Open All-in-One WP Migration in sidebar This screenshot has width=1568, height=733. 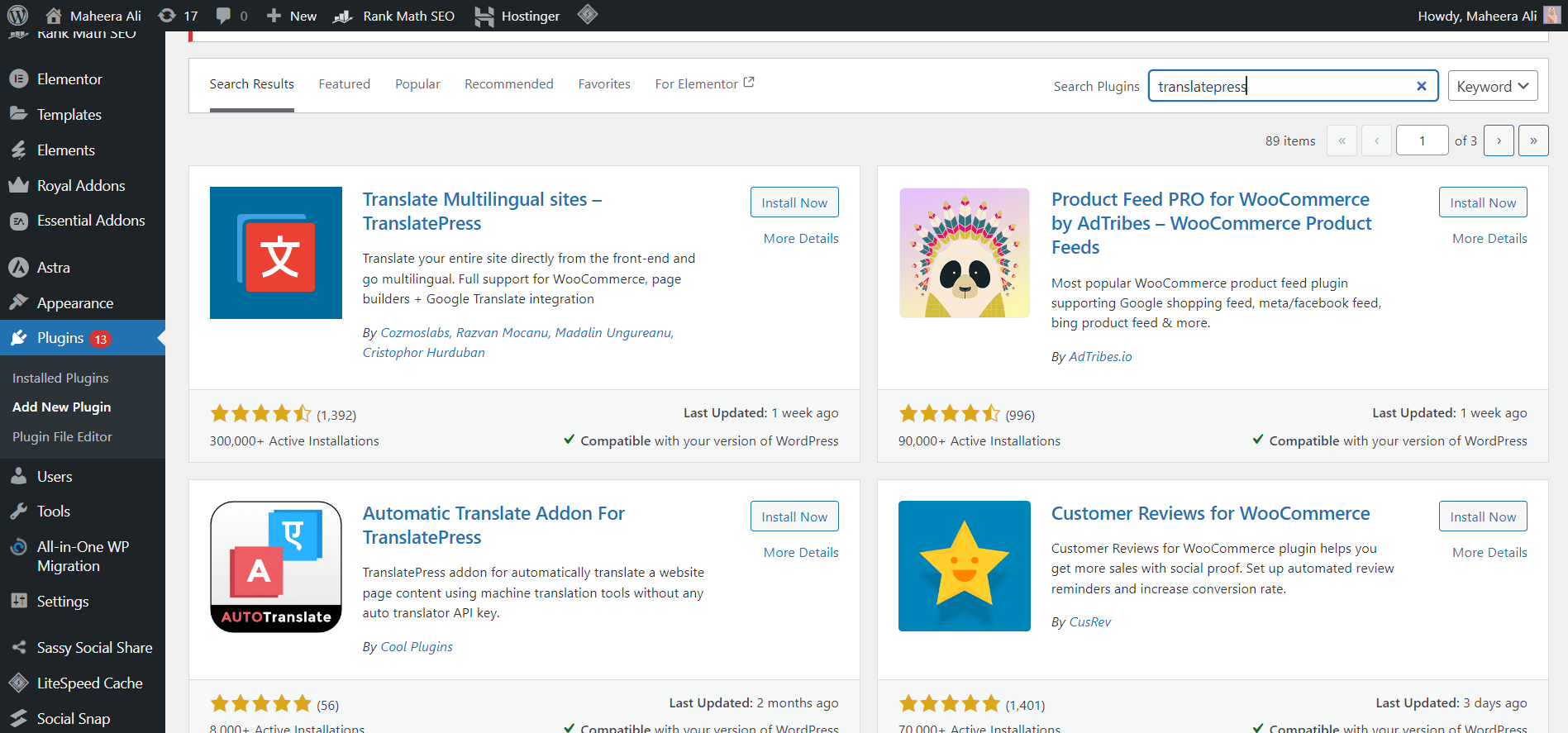pyautogui.click(x=83, y=556)
